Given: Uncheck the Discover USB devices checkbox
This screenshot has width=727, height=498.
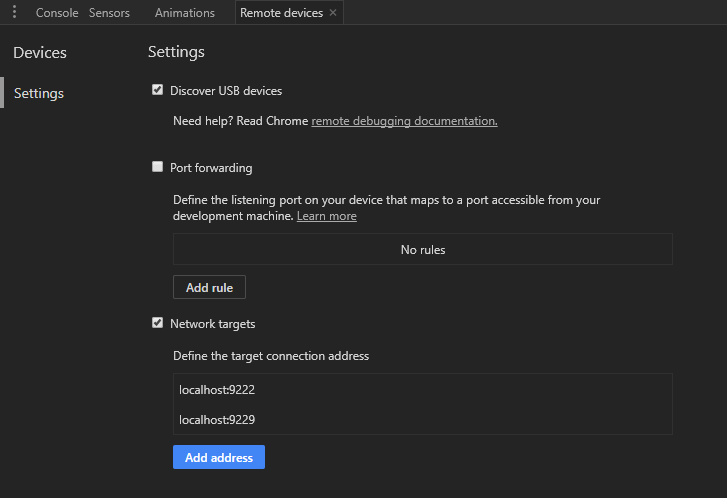Looking at the screenshot, I should pyautogui.click(x=158, y=89).
